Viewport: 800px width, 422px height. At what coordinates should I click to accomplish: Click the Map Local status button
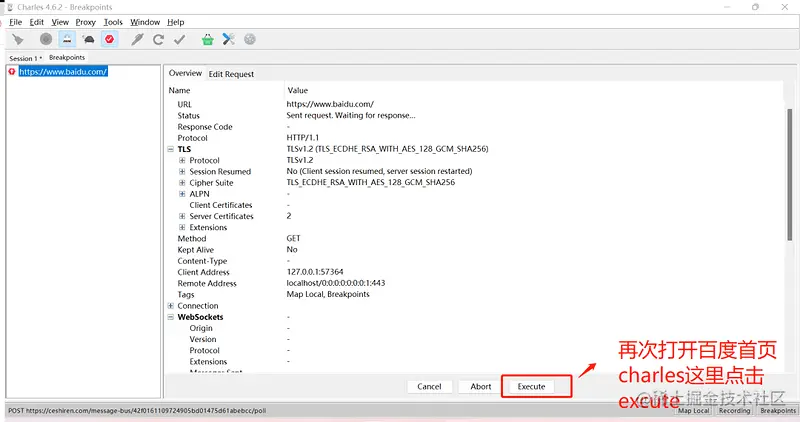(x=694, y=411)
